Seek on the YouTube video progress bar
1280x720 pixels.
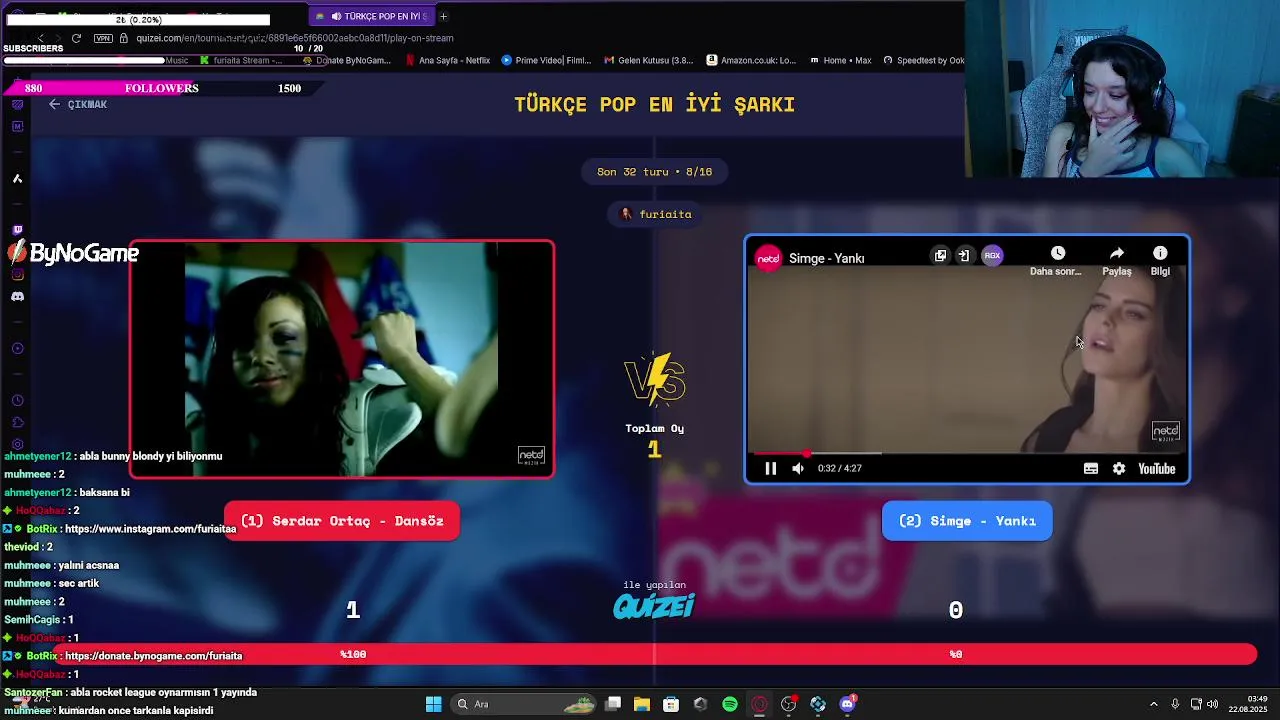(966, 453)
